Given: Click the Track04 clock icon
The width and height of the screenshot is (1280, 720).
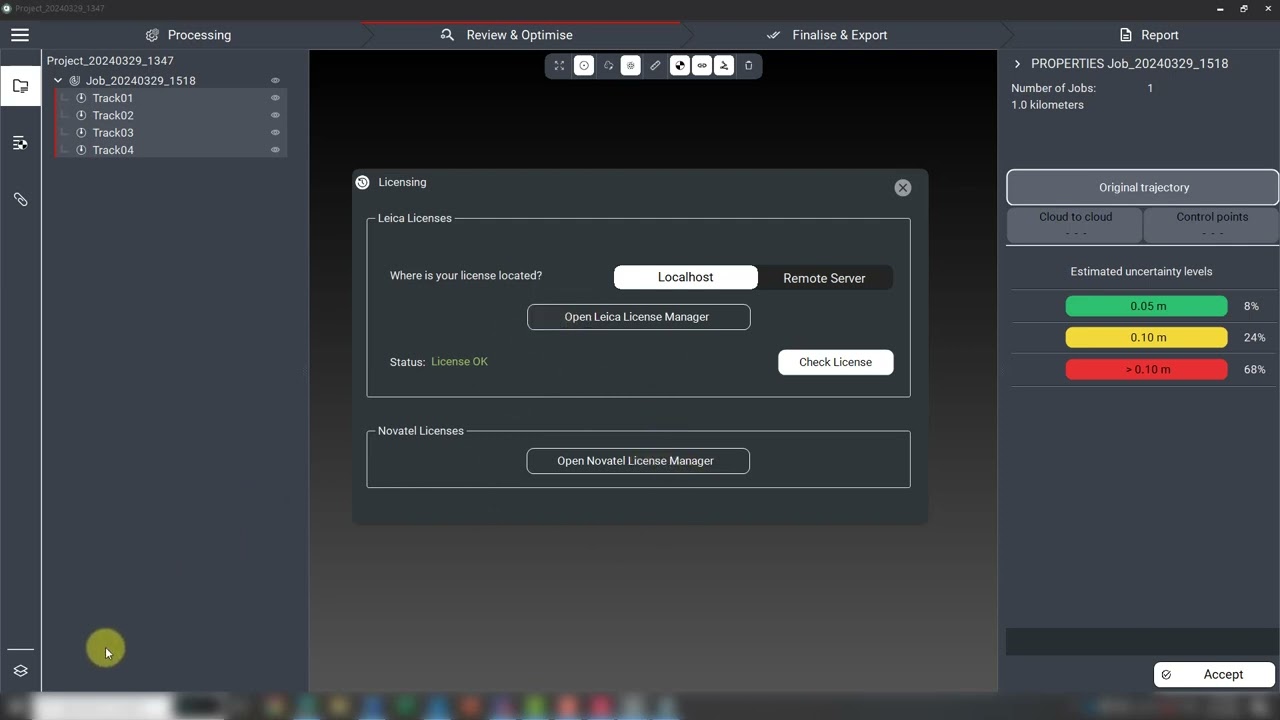Looking at the screenshot, I should click(x=82, y=150).
